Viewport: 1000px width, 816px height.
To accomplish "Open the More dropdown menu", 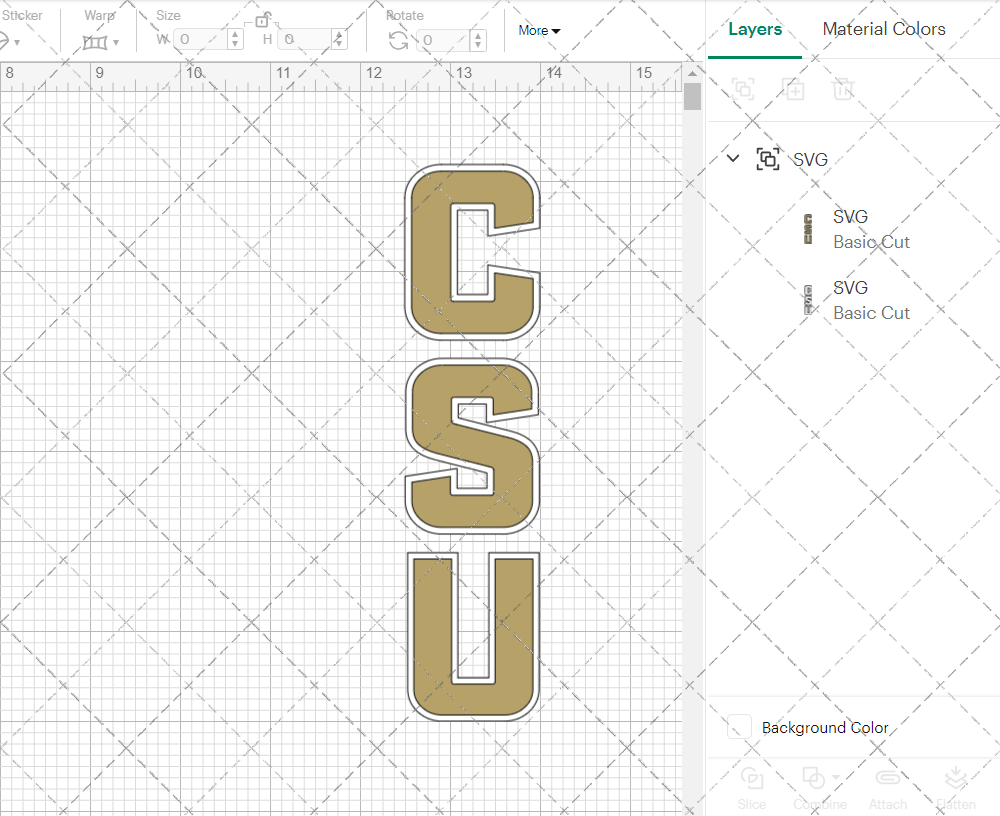I will [x=539, y=31].
